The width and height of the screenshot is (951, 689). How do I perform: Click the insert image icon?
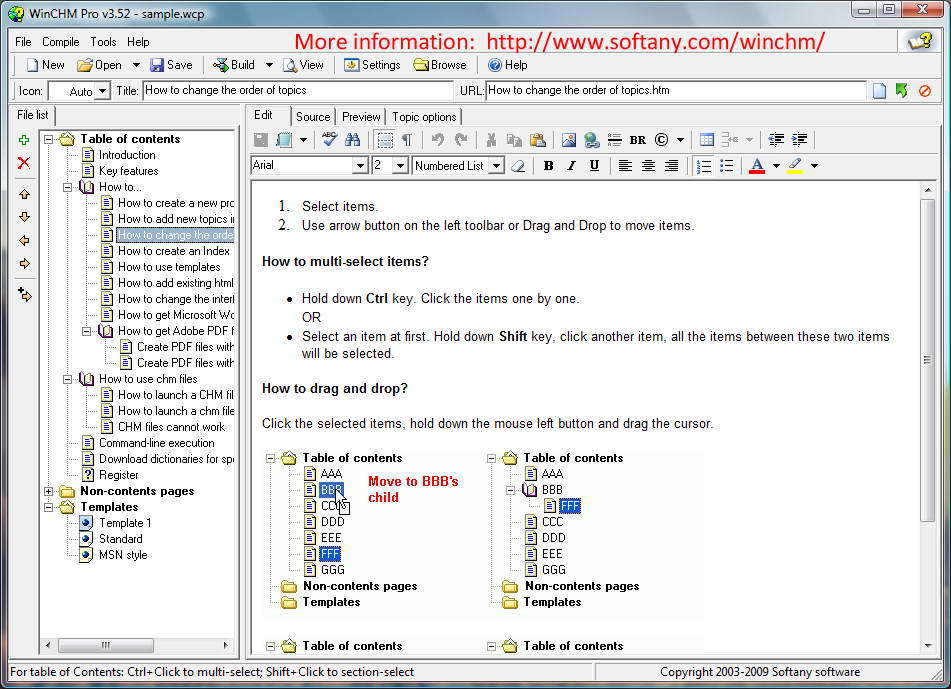point(568,140)
